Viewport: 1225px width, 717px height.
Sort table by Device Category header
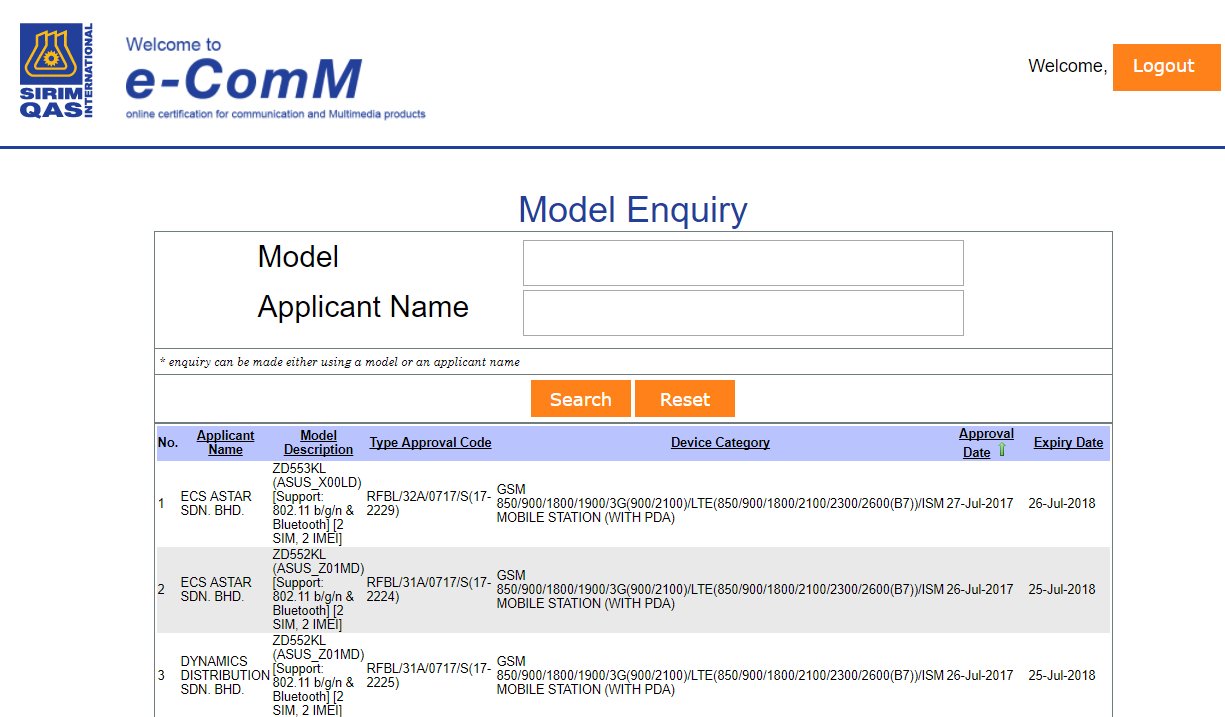720,442
